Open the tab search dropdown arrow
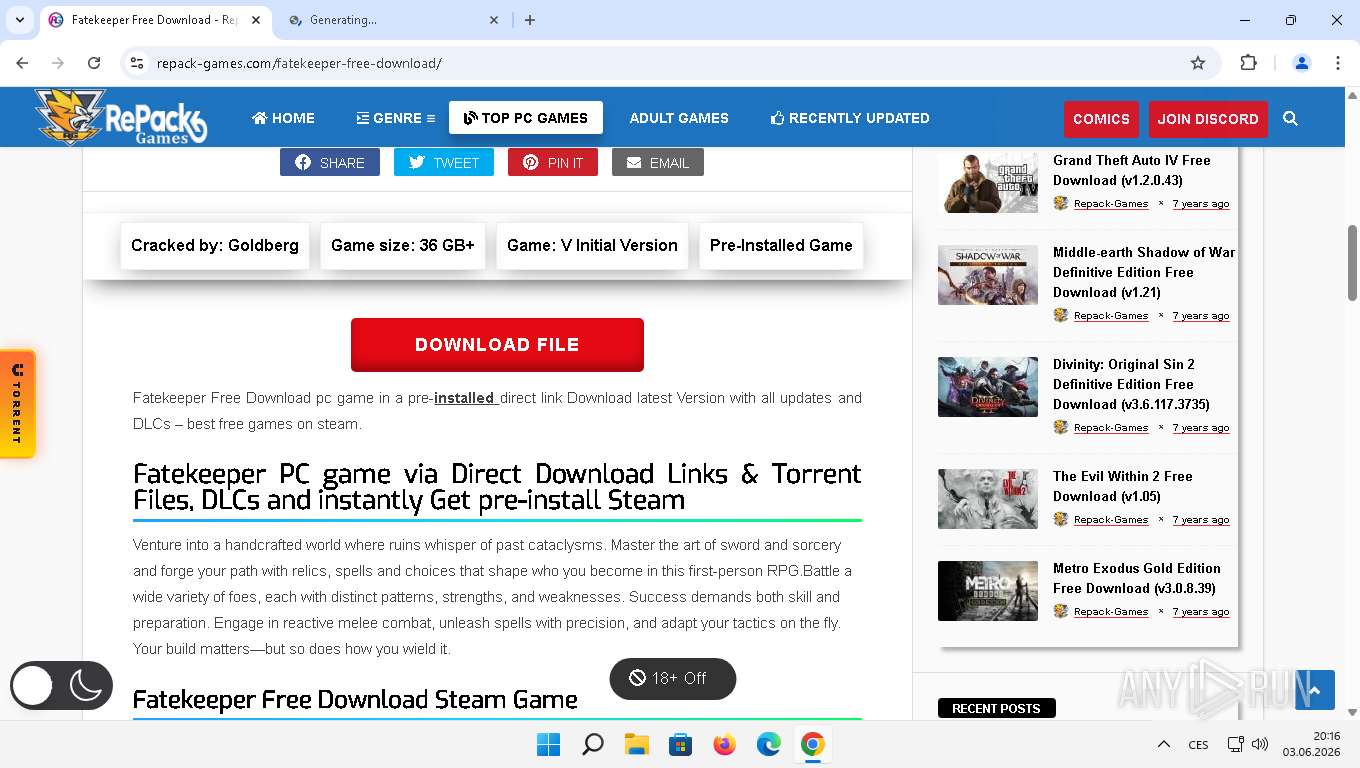Screen dimensions: 1360x768 pyautogui.click(x=19, y=20)
